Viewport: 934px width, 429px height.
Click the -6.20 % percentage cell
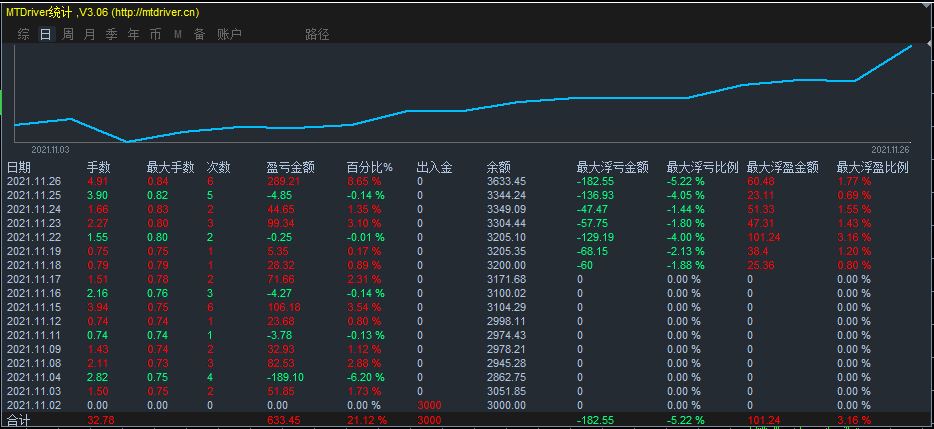click(x=366, y=377)
